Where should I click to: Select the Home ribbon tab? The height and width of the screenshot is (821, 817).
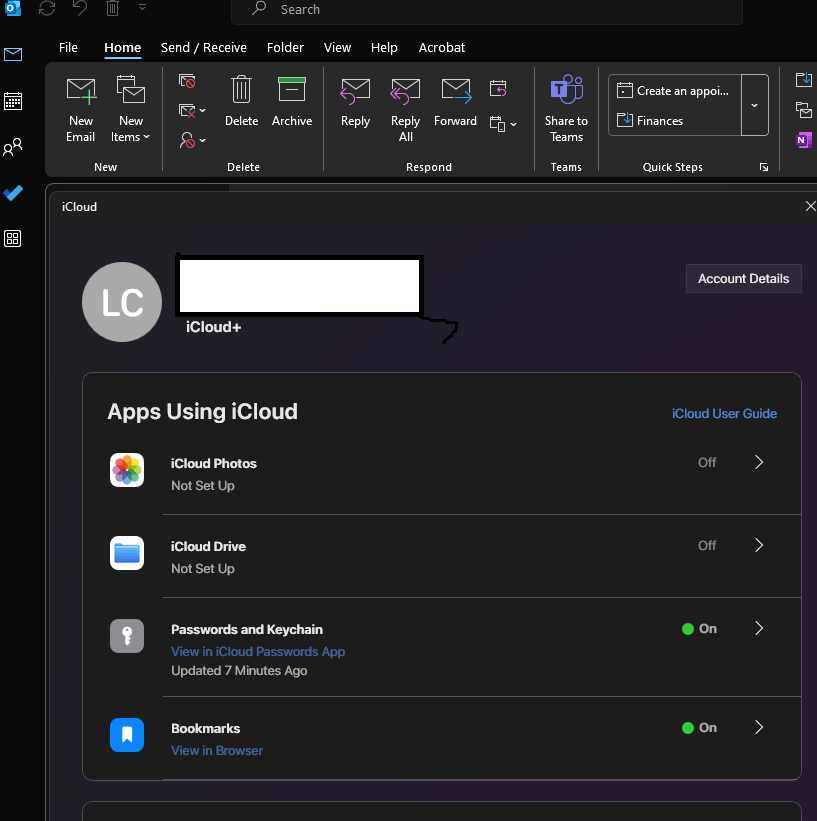point(123,48)
